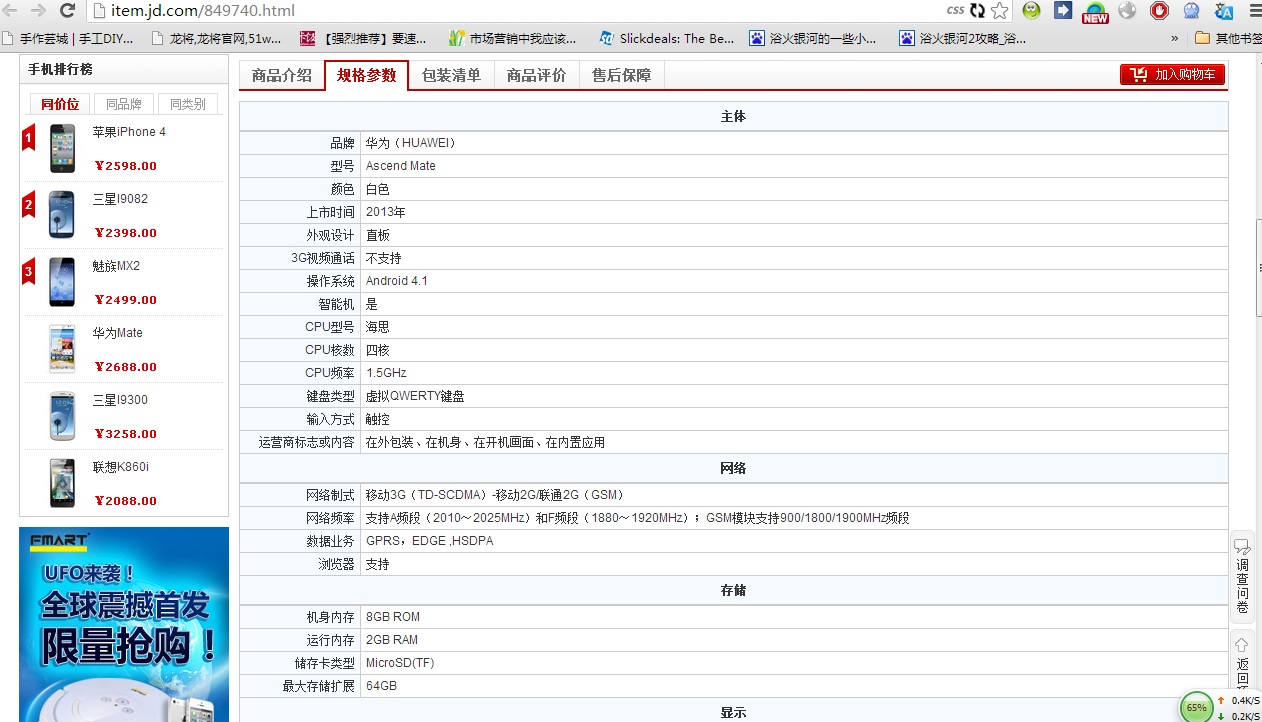1262x722 pixels.
Task: Click the blue ghost extension icon
Action: click(x=1191, y=11)
